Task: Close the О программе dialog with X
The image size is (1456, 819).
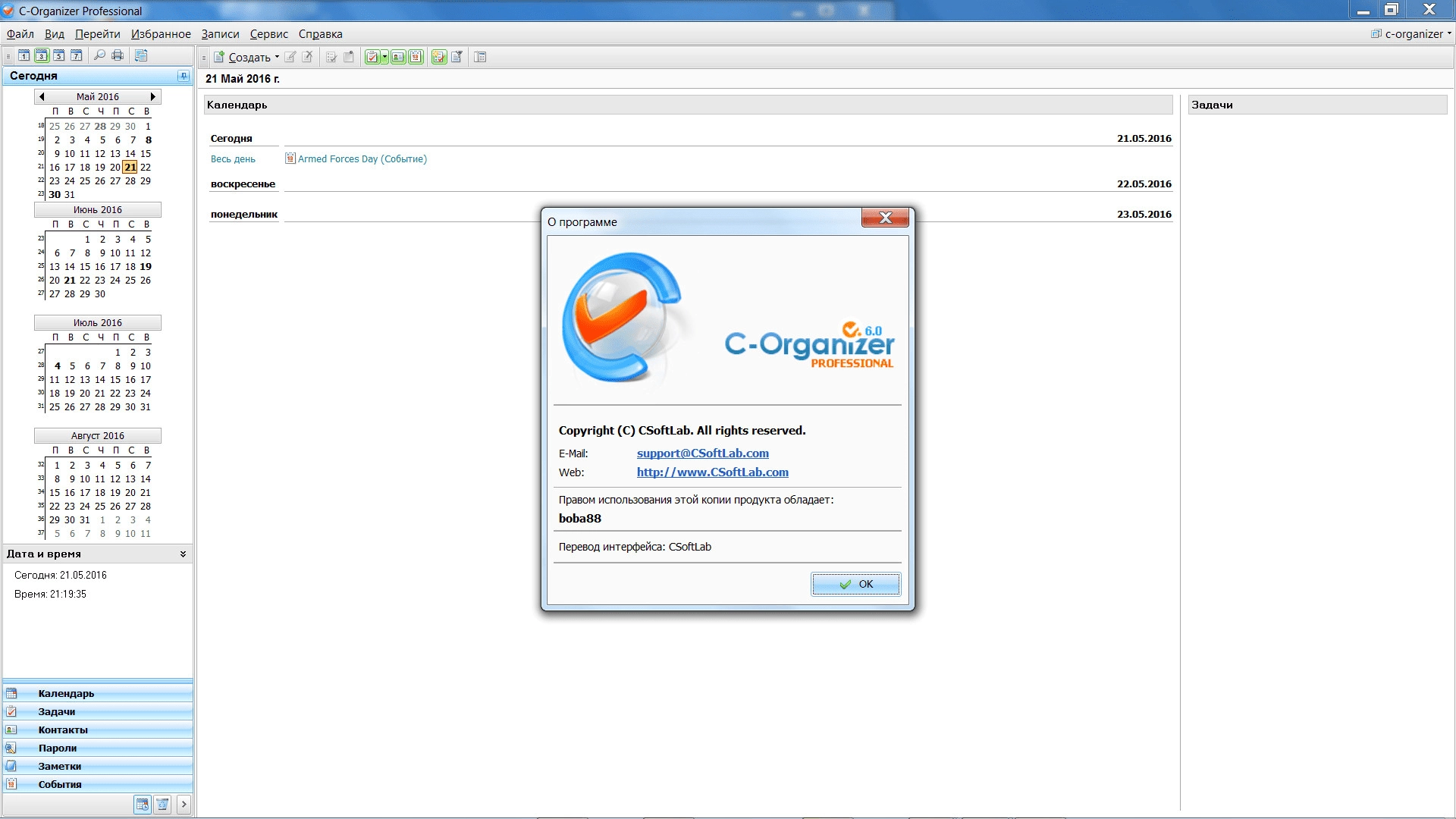Action: (885, 218)
